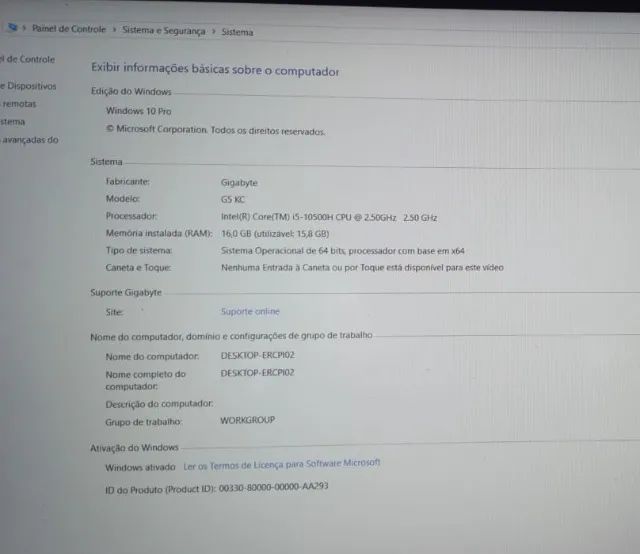
Task: Click model value G5 KC
Action: [x=233, y=200]
